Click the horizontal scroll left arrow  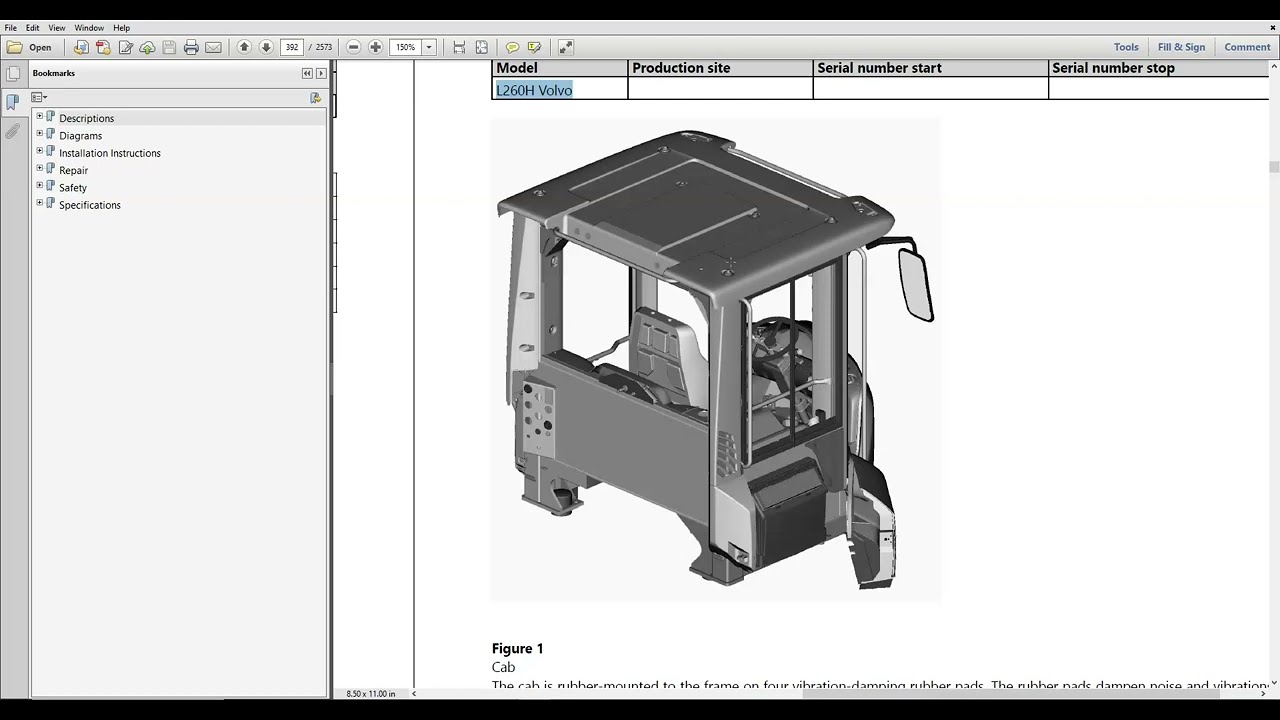(x=414, y=693)
